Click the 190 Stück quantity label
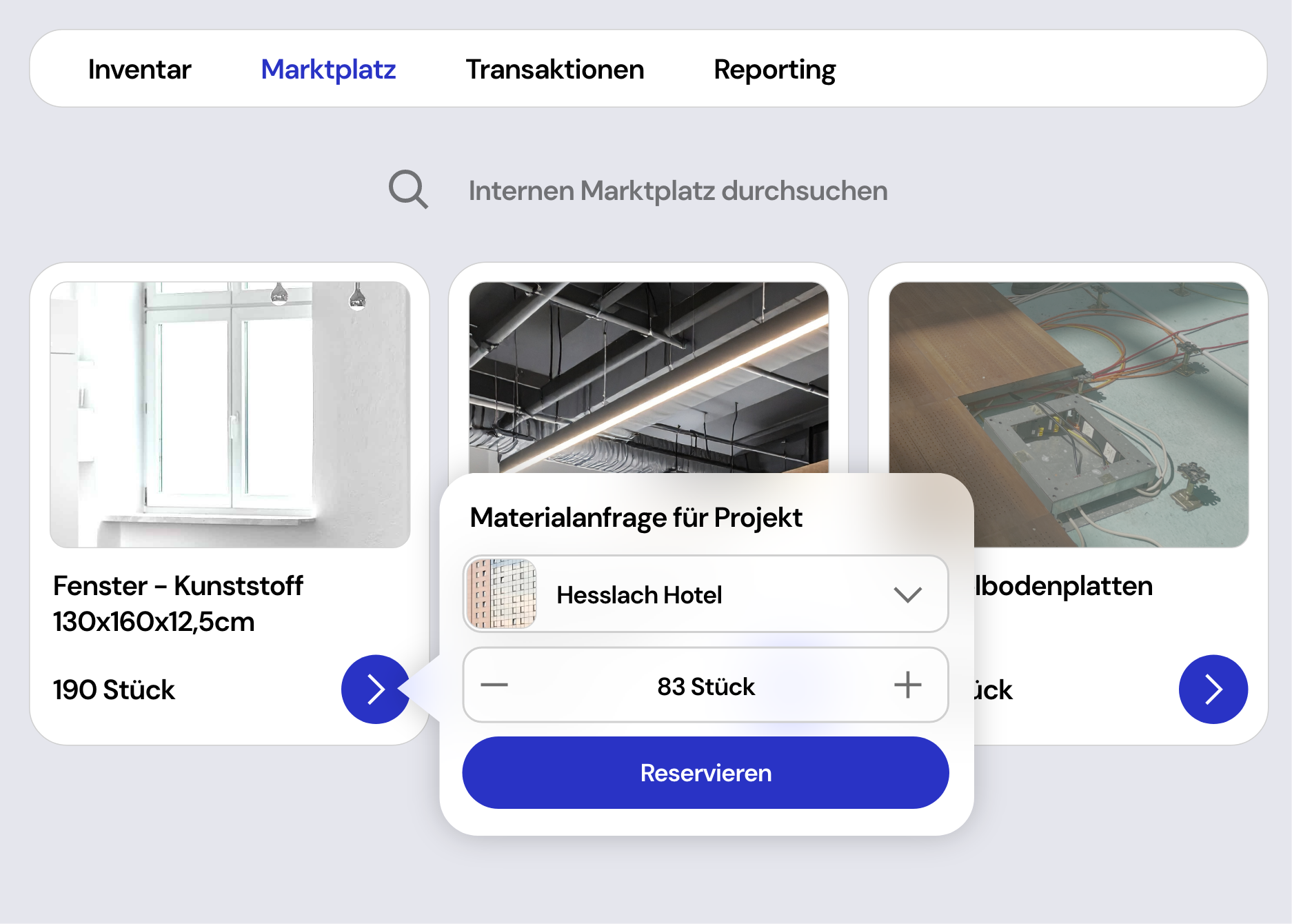The width and height of the screenshot is (1292, 924). coord(114,690)
